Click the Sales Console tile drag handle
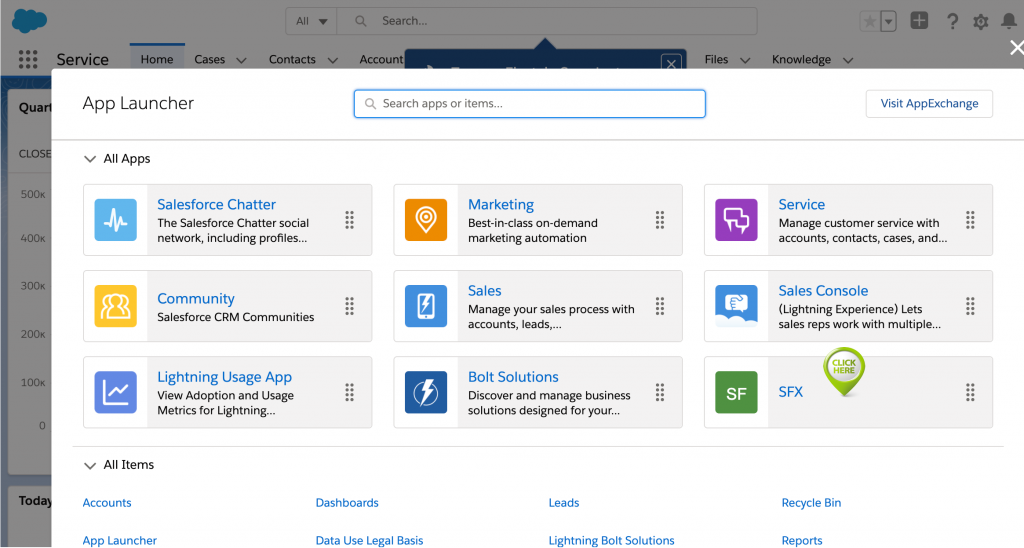The height and width of the screenshot is (548, 1024). (x=970, y=306)
